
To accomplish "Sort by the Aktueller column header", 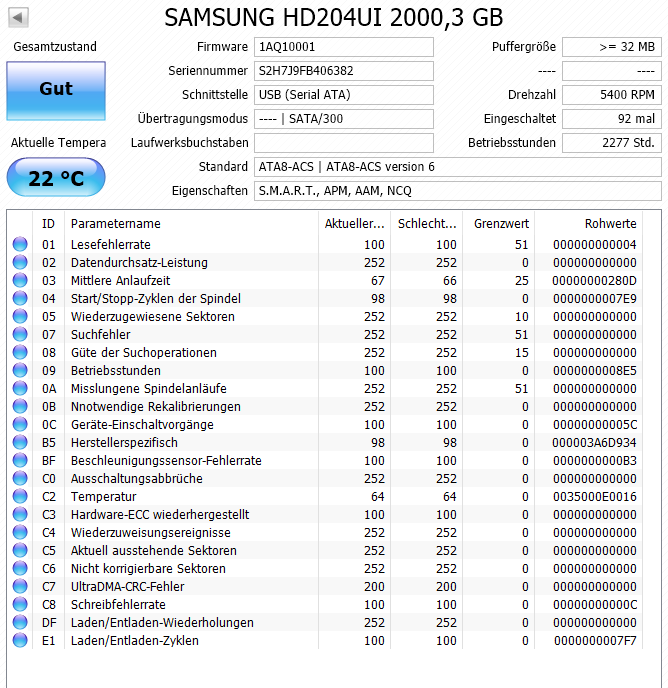I will tap(355, 224).
